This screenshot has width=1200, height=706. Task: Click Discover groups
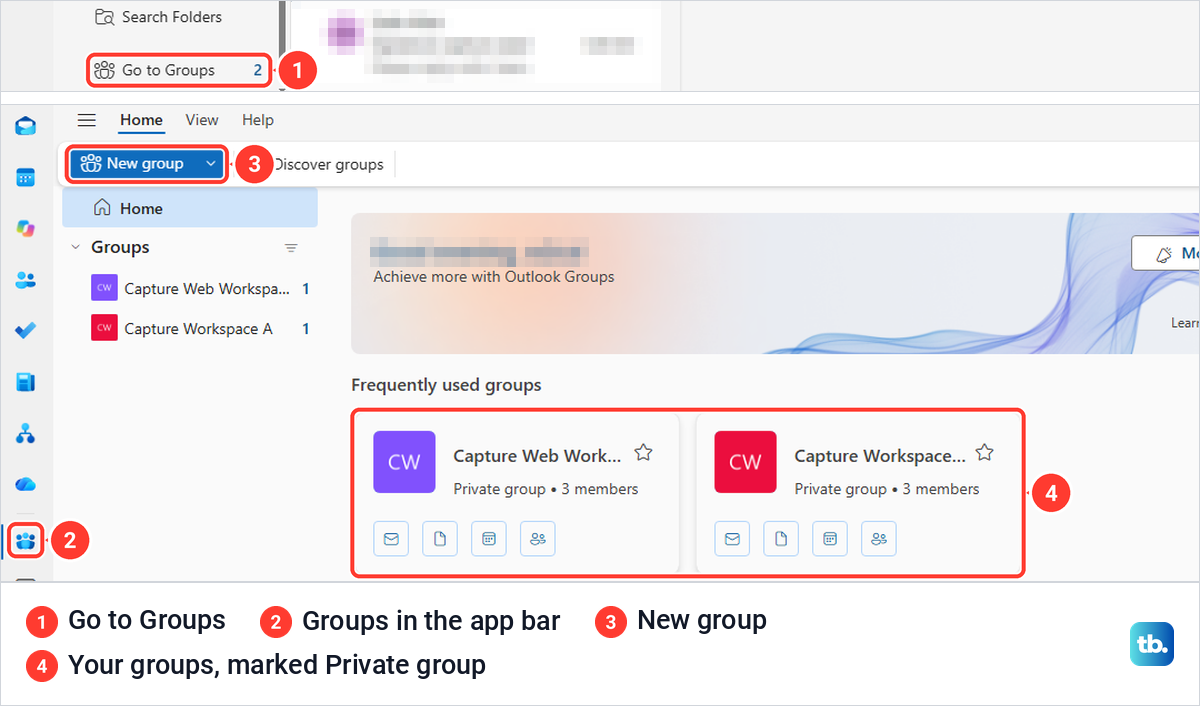tap(329, 164)
